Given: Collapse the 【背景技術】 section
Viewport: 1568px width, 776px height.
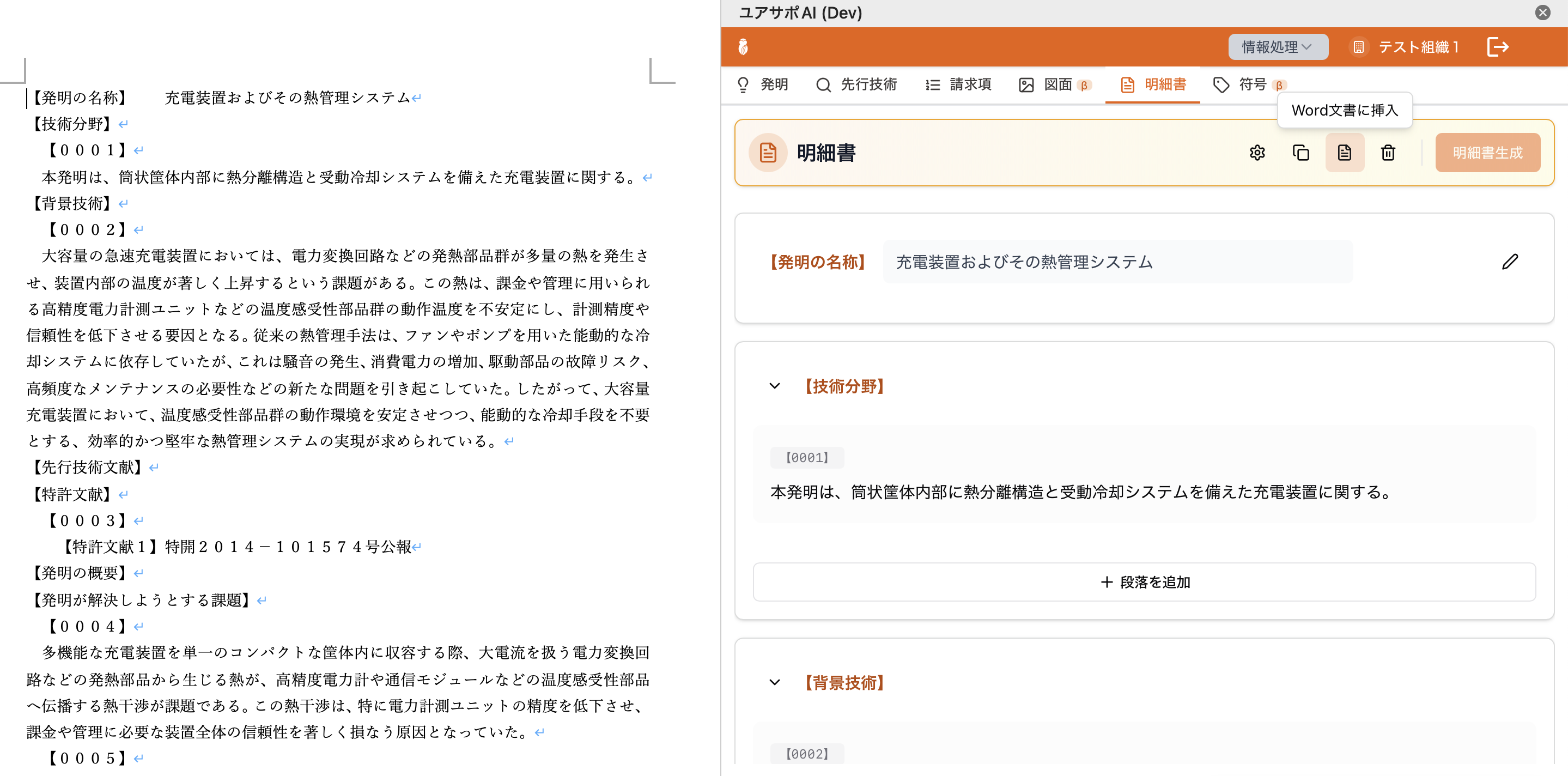Looking at the screenshot, I should [x=774, y=682].
